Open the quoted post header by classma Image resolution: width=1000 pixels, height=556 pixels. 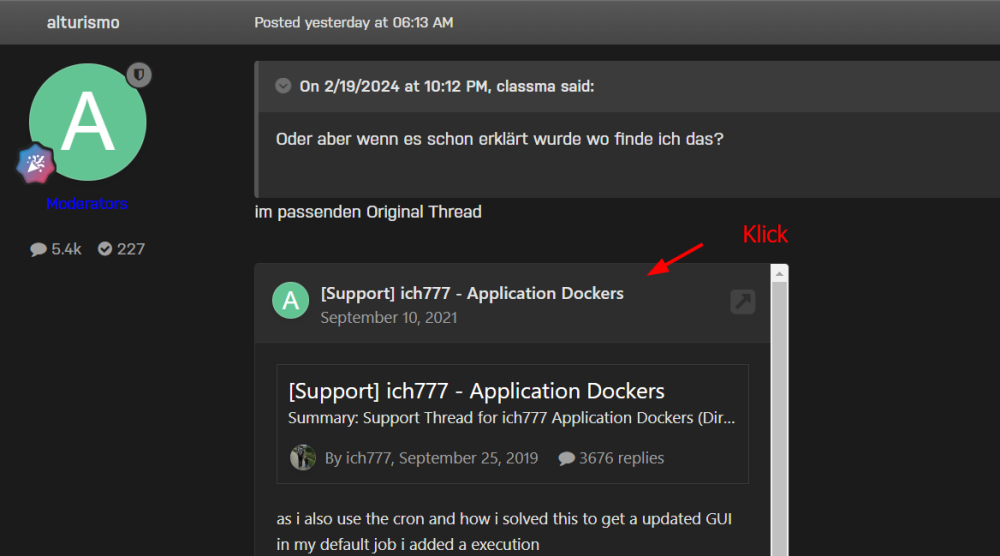click(446, 86)
